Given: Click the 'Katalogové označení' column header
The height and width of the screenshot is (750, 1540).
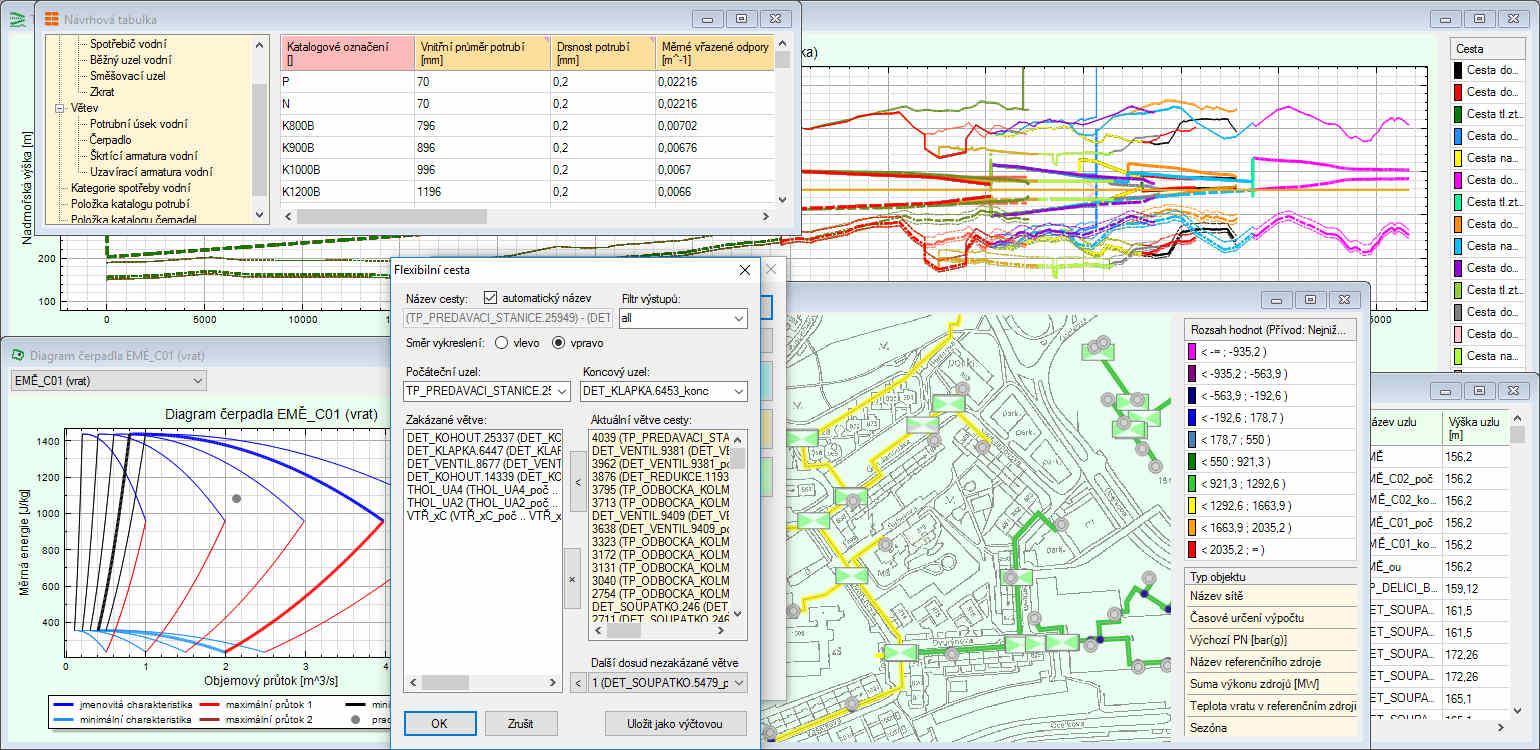Looking at the screenshot, I should tap(347, 52).
